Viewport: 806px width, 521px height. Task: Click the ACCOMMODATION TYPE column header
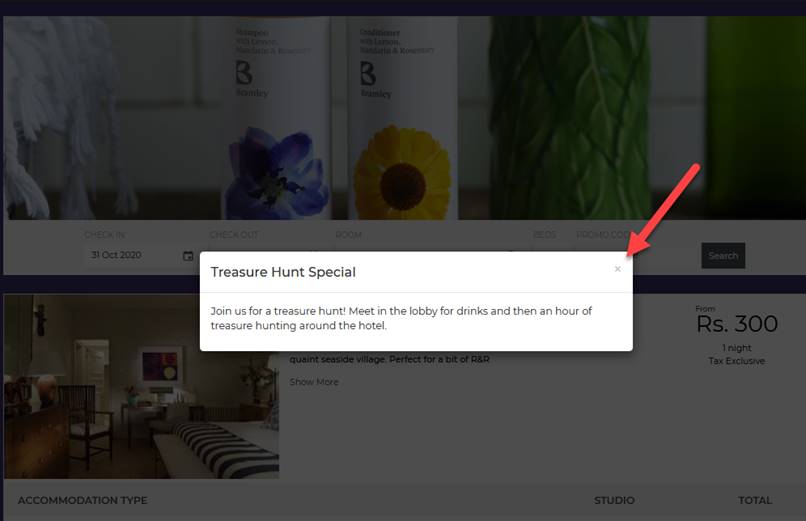coord(83,500)
